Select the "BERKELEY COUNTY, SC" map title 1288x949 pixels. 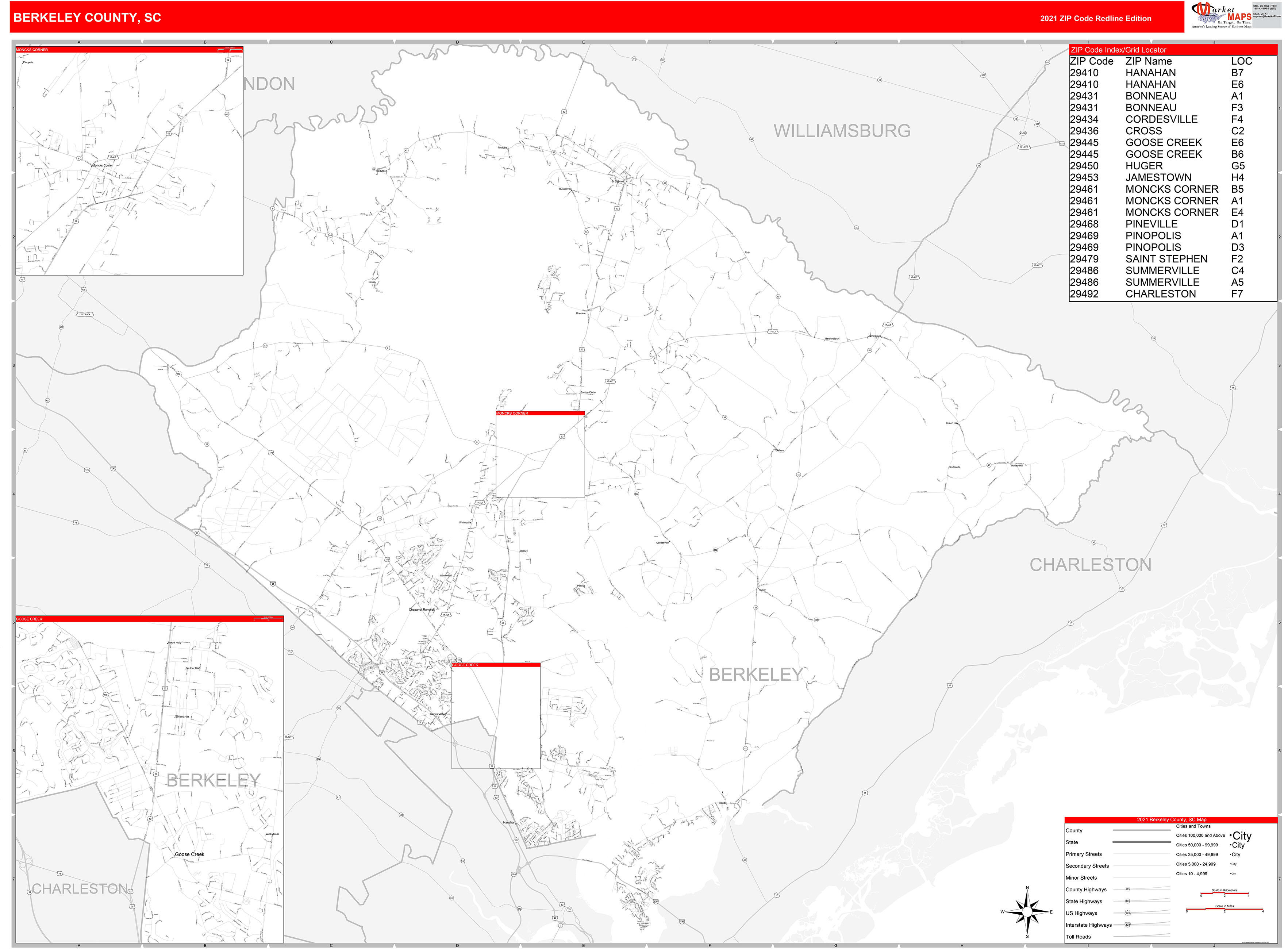87,18
